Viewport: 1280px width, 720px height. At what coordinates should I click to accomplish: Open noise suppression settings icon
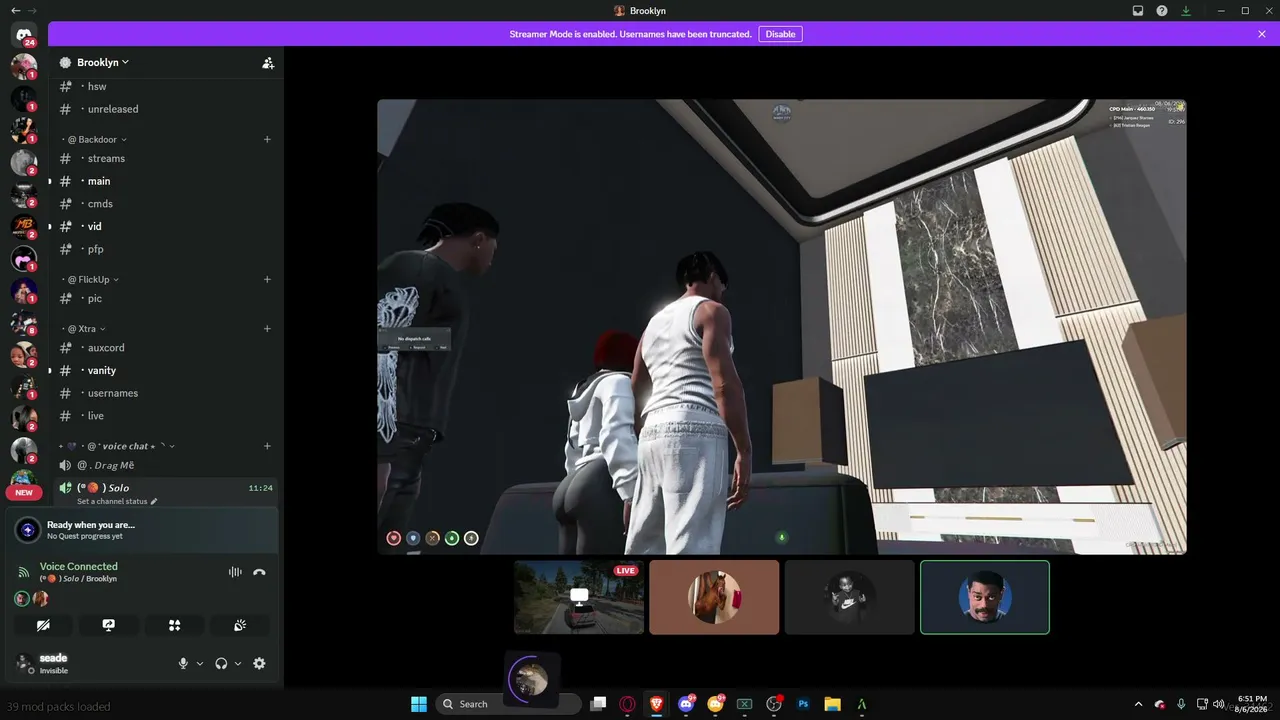coord(235,572)
